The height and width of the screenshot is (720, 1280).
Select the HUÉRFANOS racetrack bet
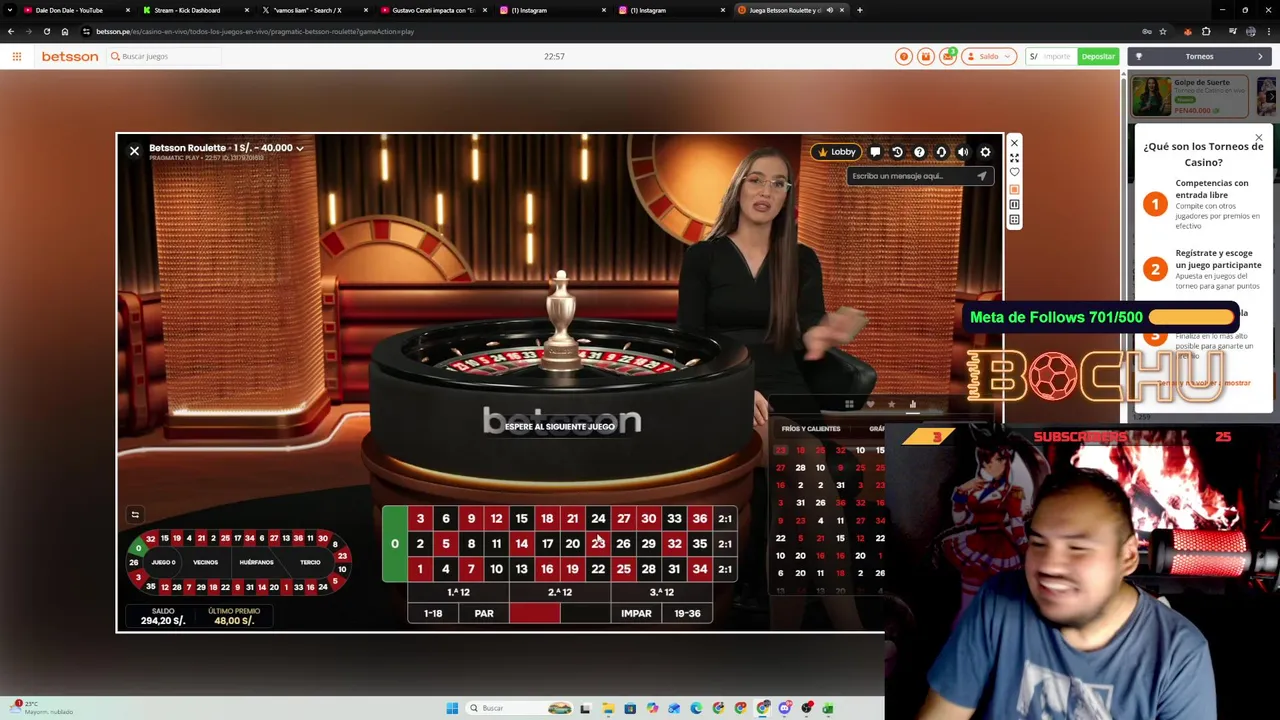point(256,562)
